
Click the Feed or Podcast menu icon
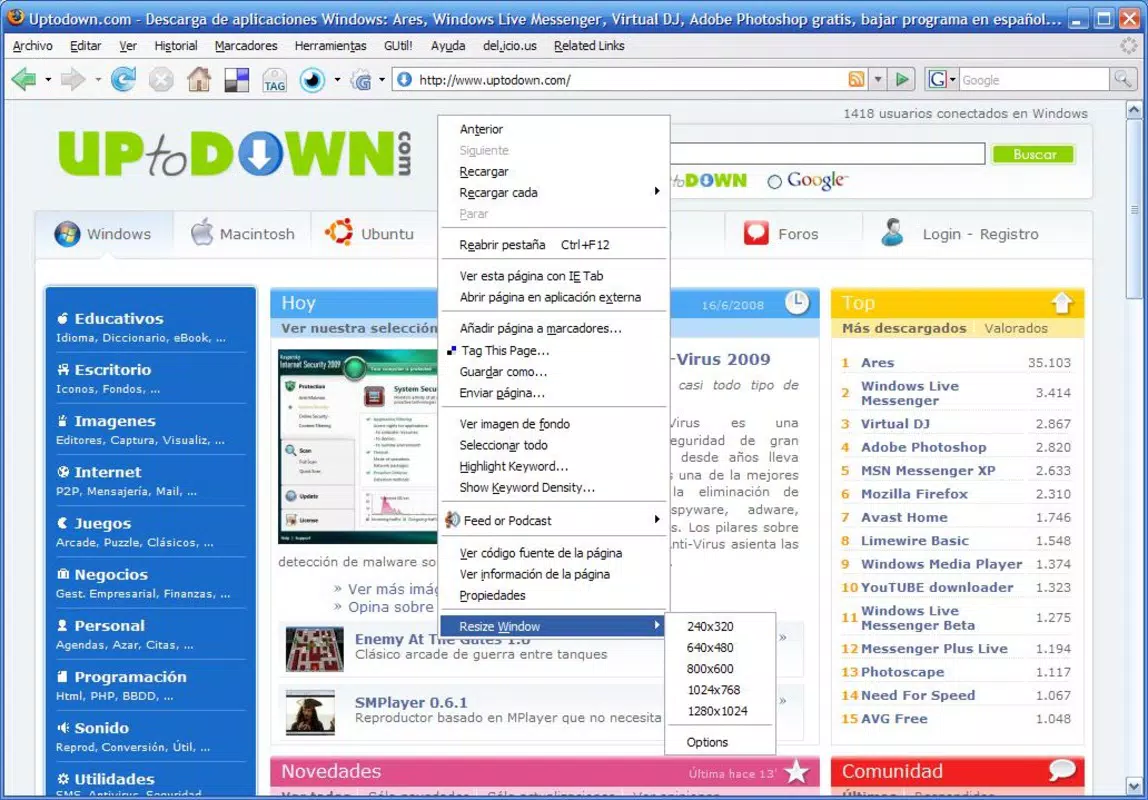click(452, 520)
